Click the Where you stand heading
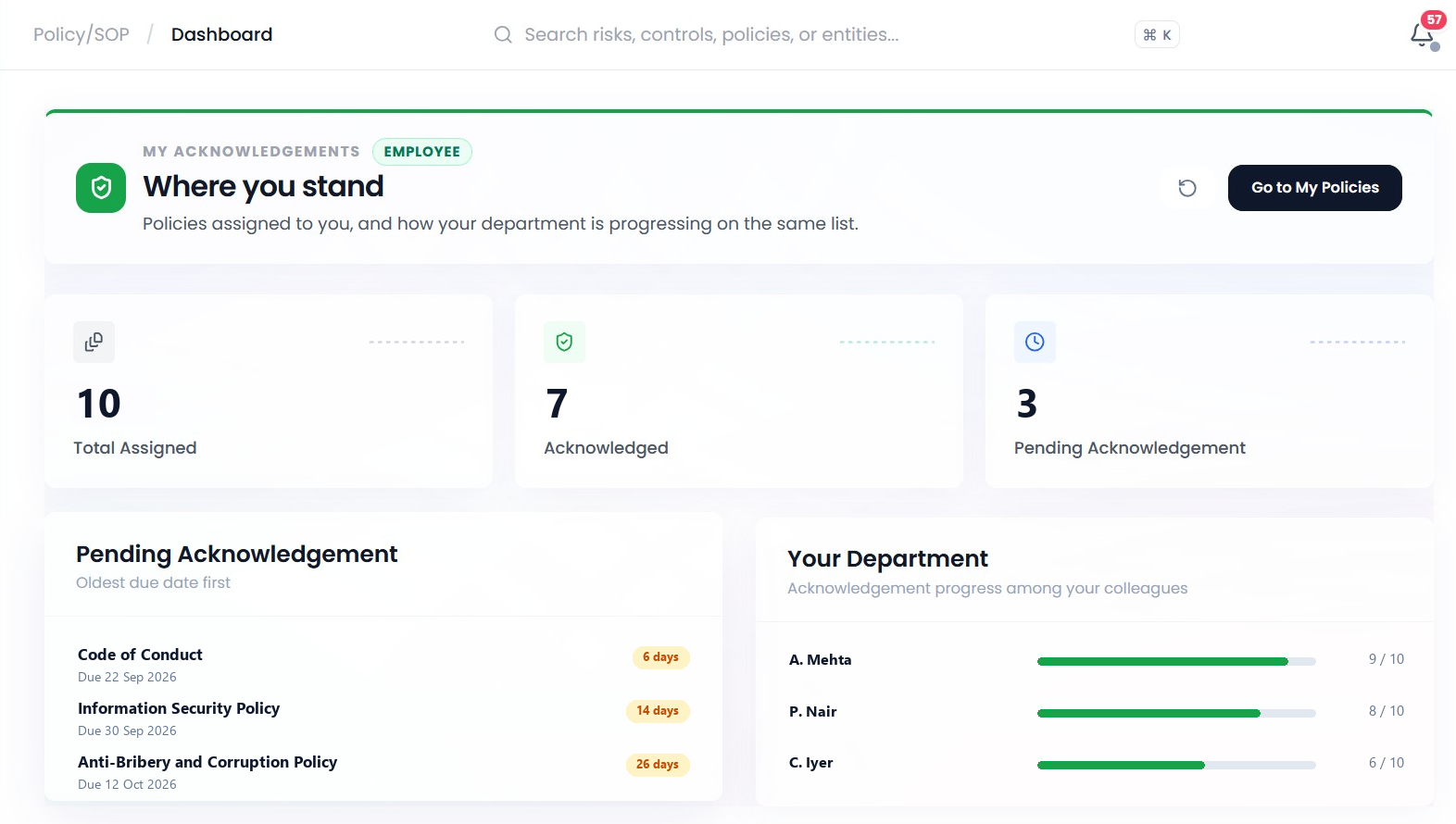Image resolution: width=1456 pixels, height=824 pixels. (263, 186)
